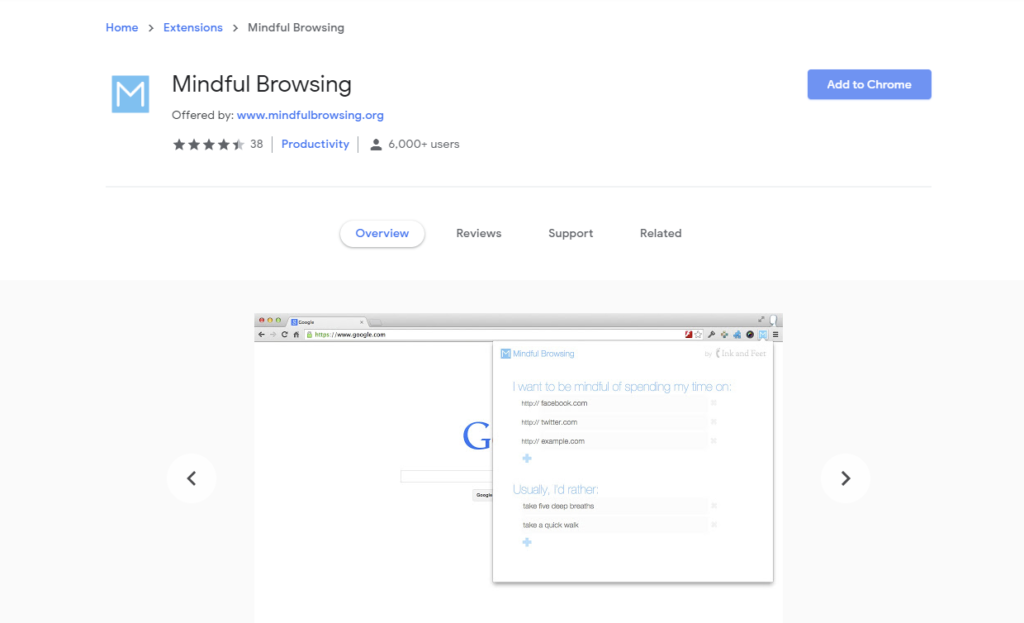Click the users person icon

point(376,144)
